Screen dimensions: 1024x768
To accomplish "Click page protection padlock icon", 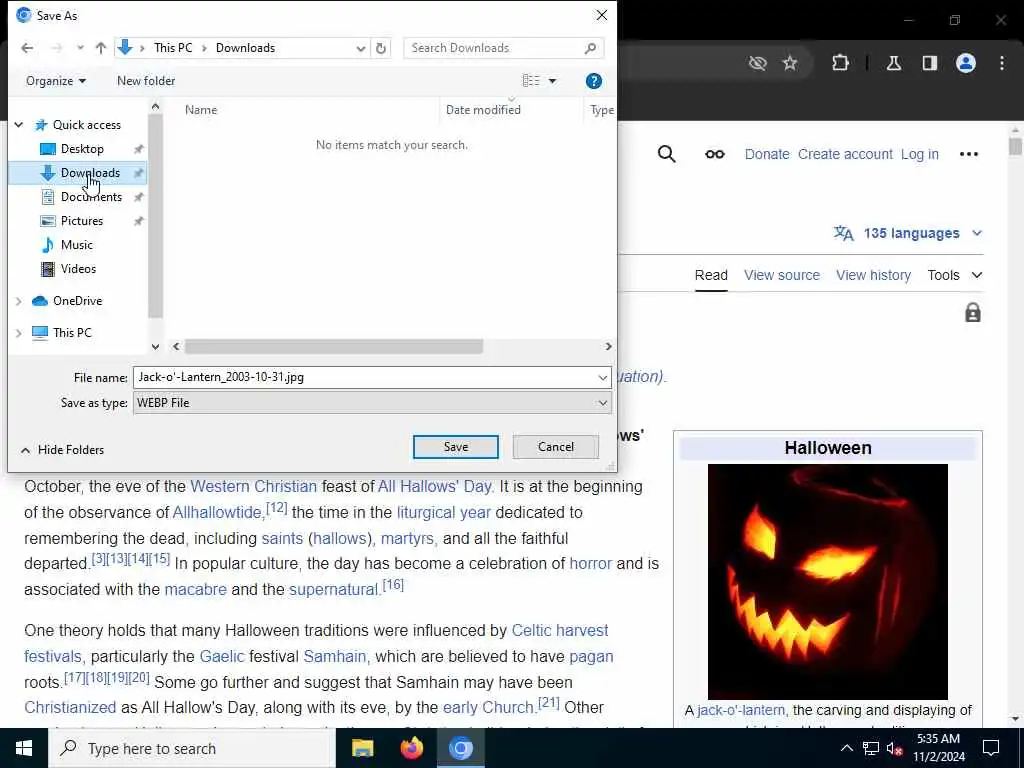I will coord(973,313).
